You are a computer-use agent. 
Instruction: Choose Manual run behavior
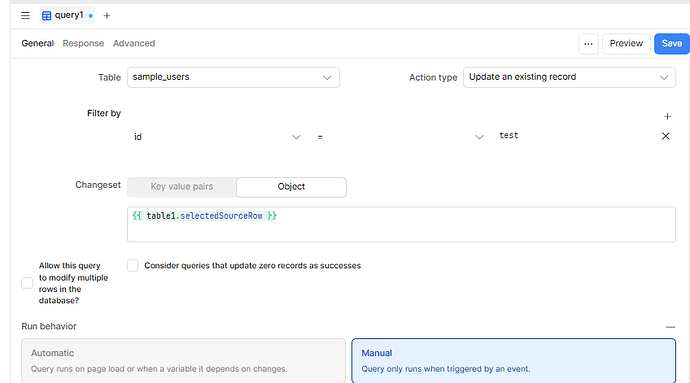pyautogui.click(x=514, y=361)
